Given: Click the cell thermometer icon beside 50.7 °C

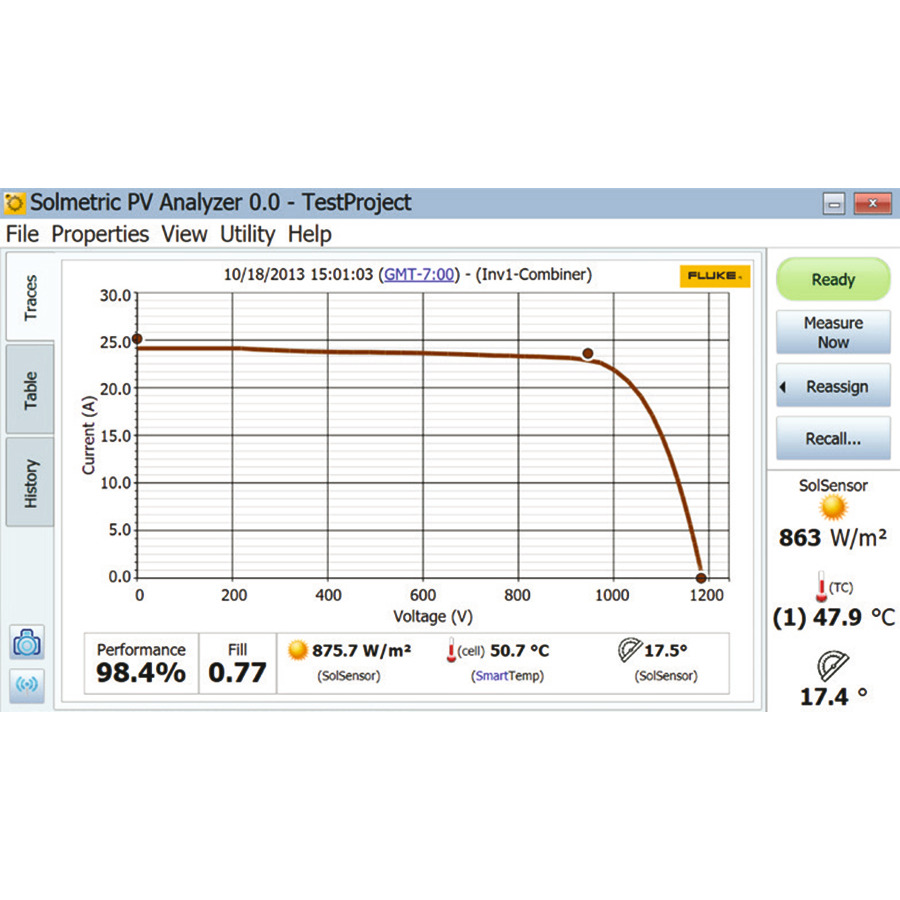Looking at the screenshot, I should 450,652.
